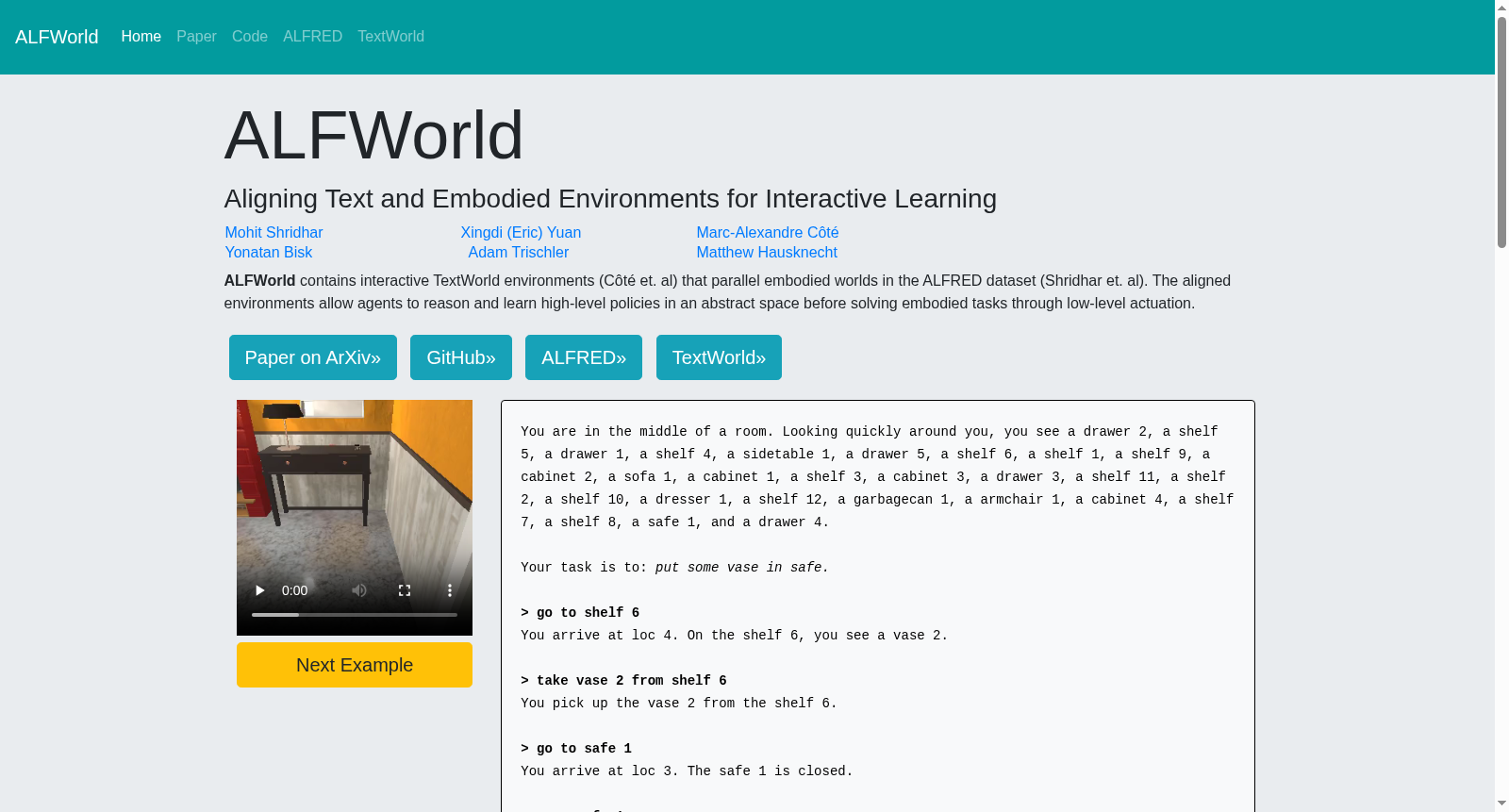Open the video's three-dot options menu
Image resolution: width=1509 pixels, height=812 pixels.
tap(450, 590)
